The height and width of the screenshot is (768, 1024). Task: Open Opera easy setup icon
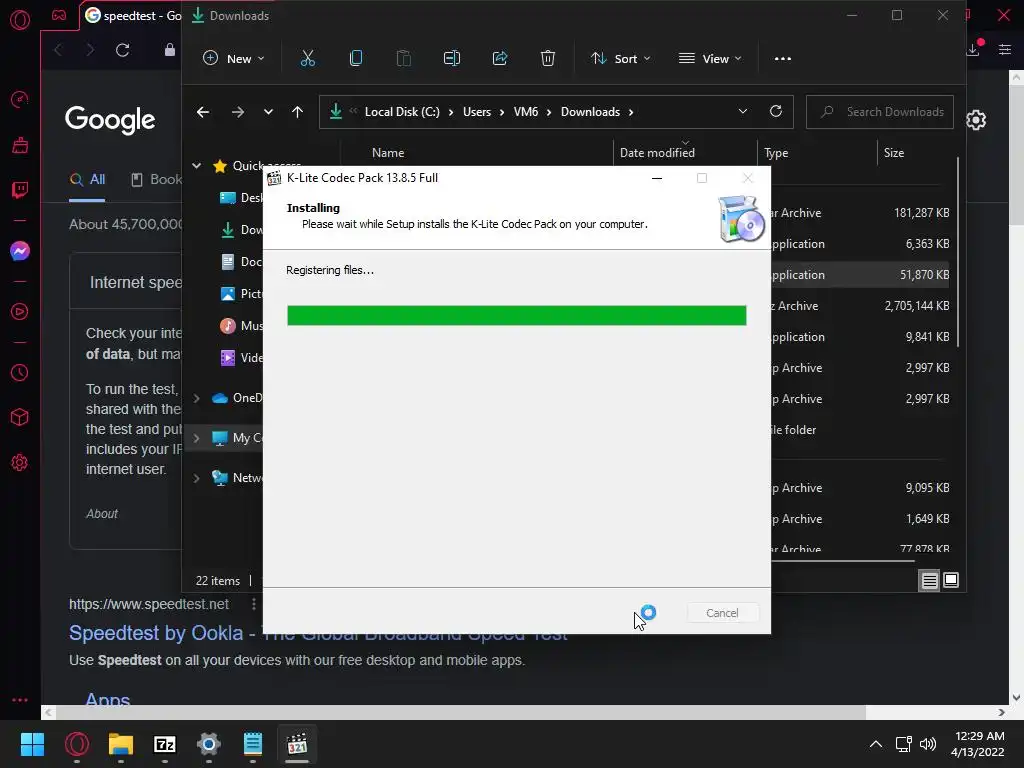[x=1005, y=50]
